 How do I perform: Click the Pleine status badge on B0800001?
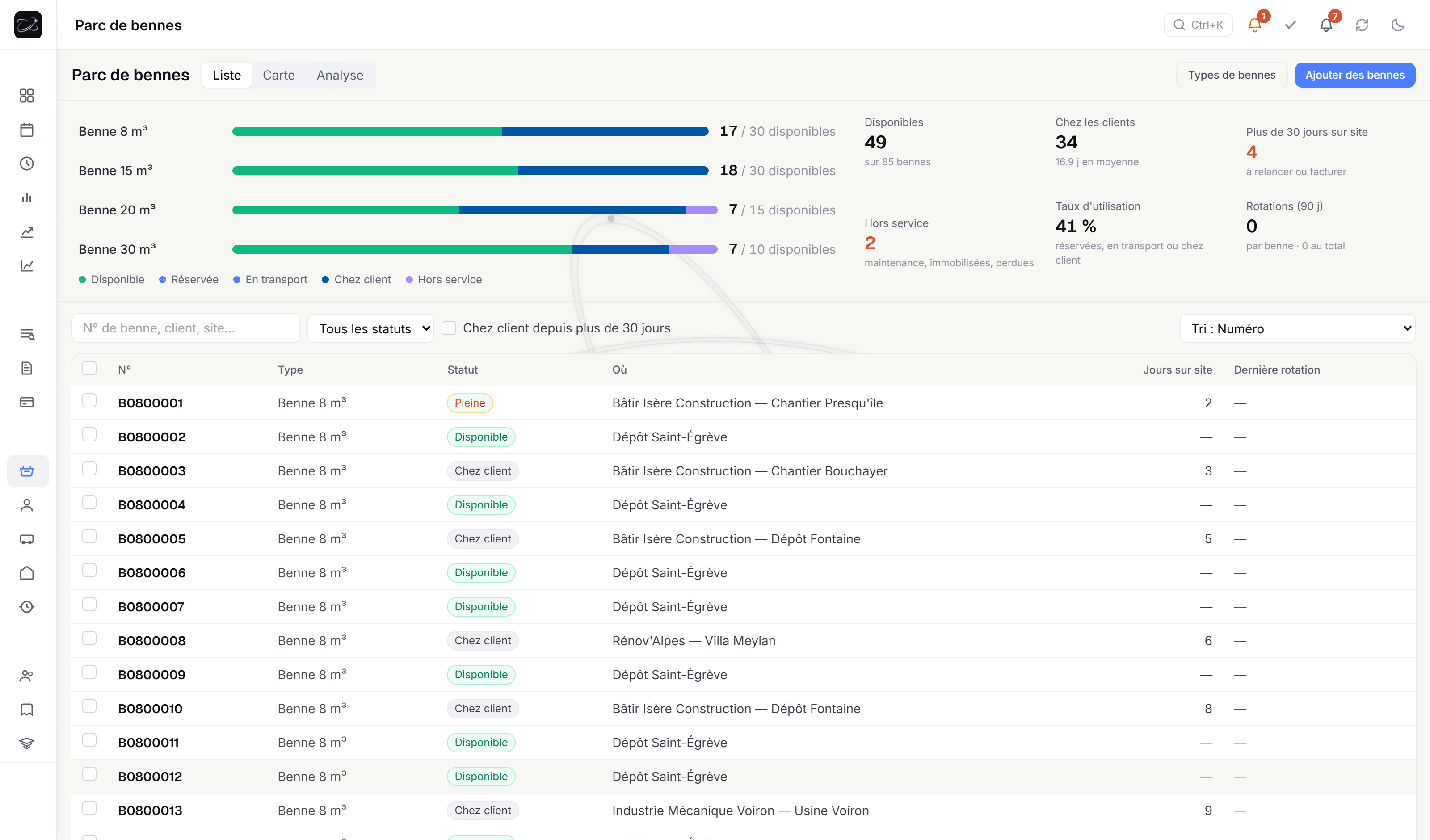coord(470,403)
